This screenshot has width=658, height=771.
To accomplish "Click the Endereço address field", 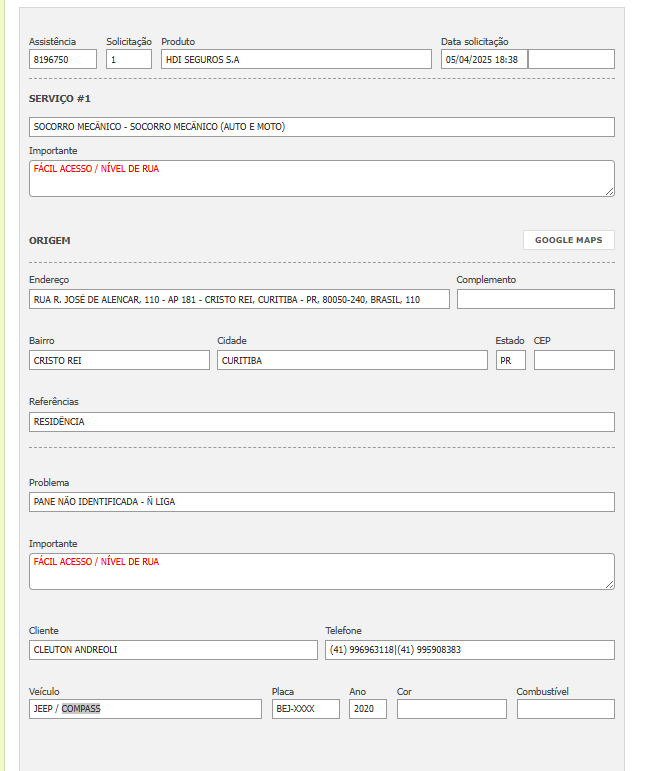I will 240,299.
